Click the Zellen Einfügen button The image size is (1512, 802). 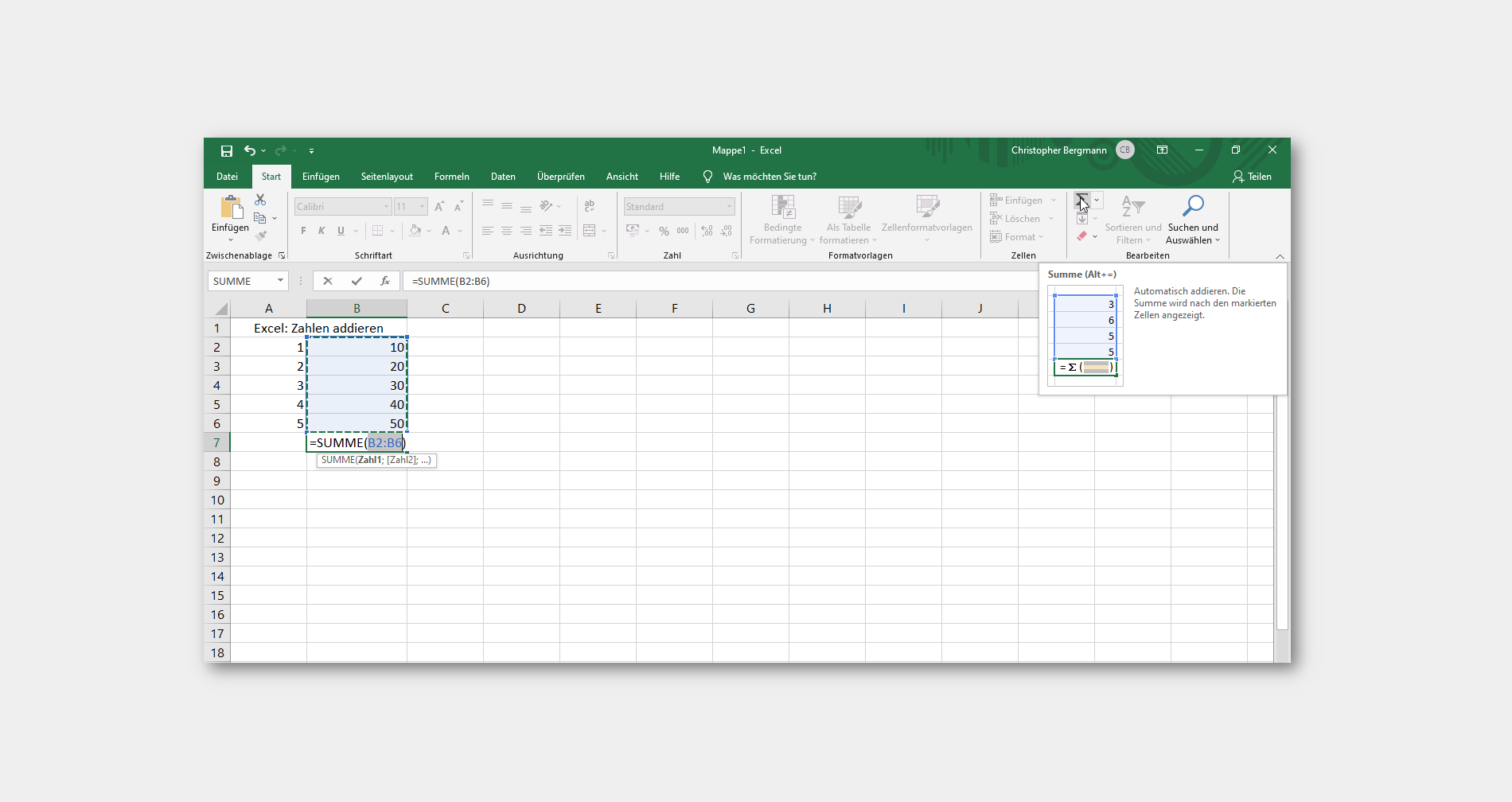1023,200
